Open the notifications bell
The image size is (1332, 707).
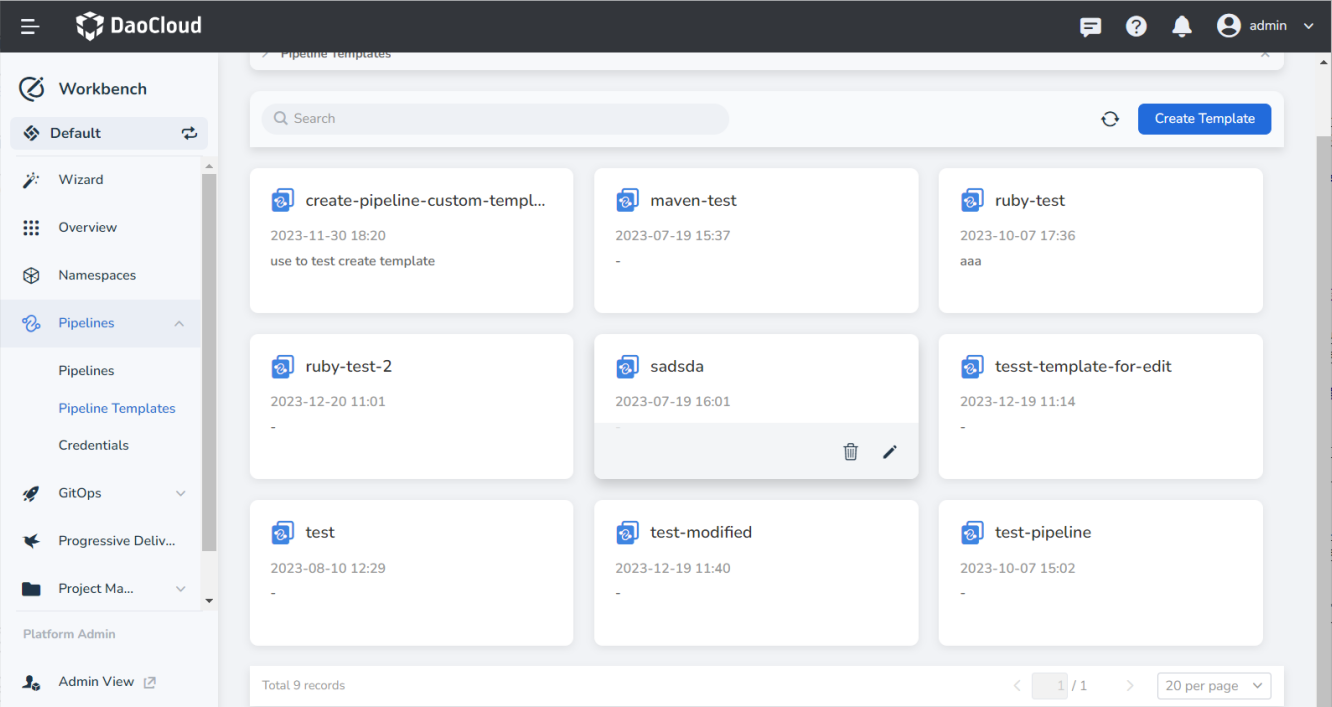coord(1182,27)
